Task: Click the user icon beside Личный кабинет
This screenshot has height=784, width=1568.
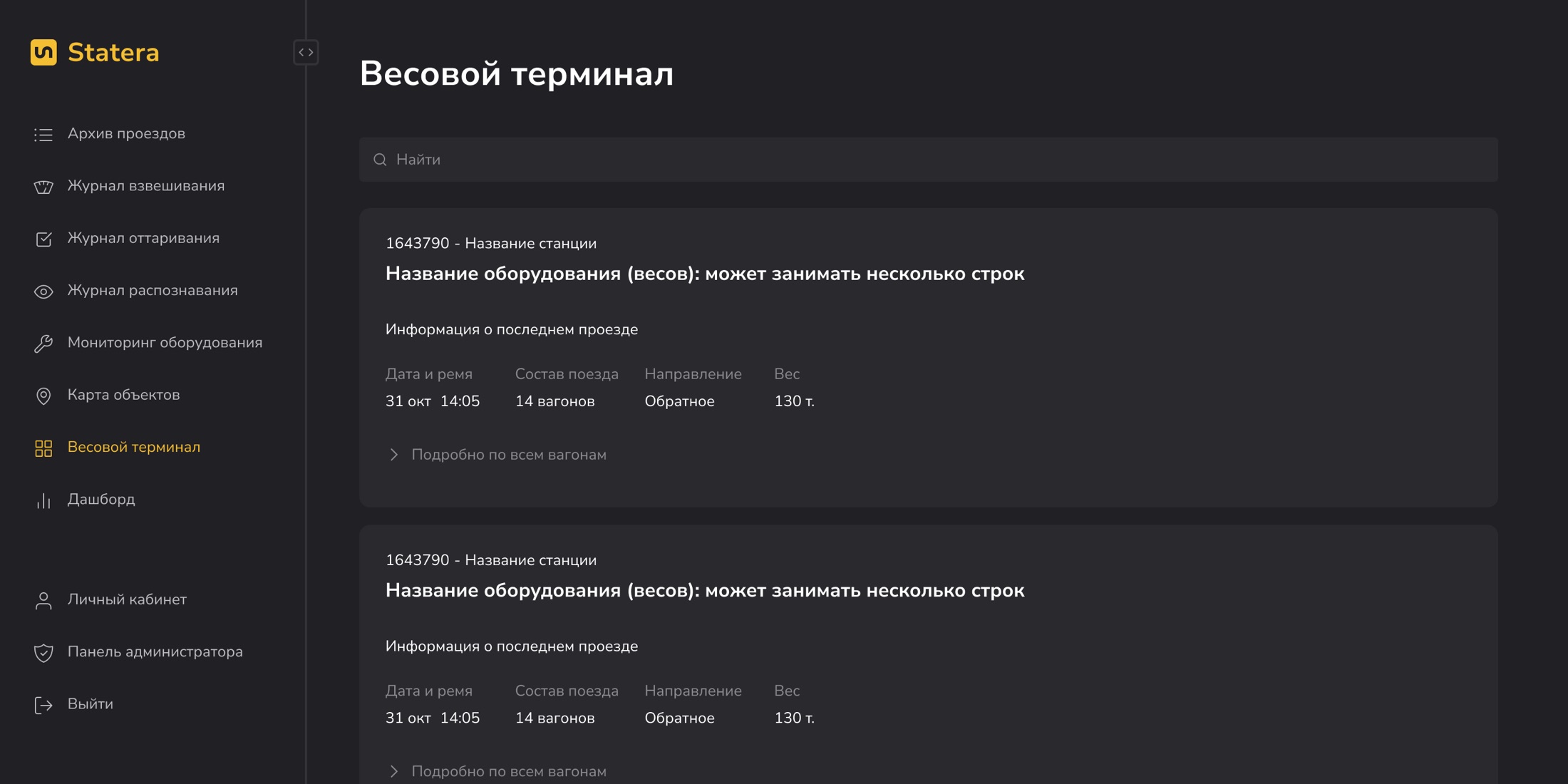Action: click(x=43, y=600)
